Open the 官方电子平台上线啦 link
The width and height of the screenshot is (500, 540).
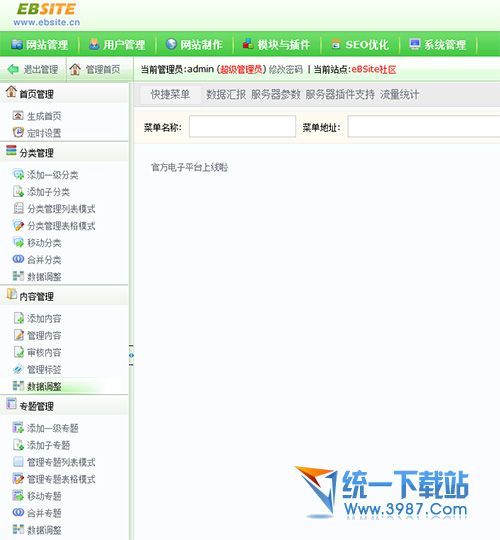point(189,167)
